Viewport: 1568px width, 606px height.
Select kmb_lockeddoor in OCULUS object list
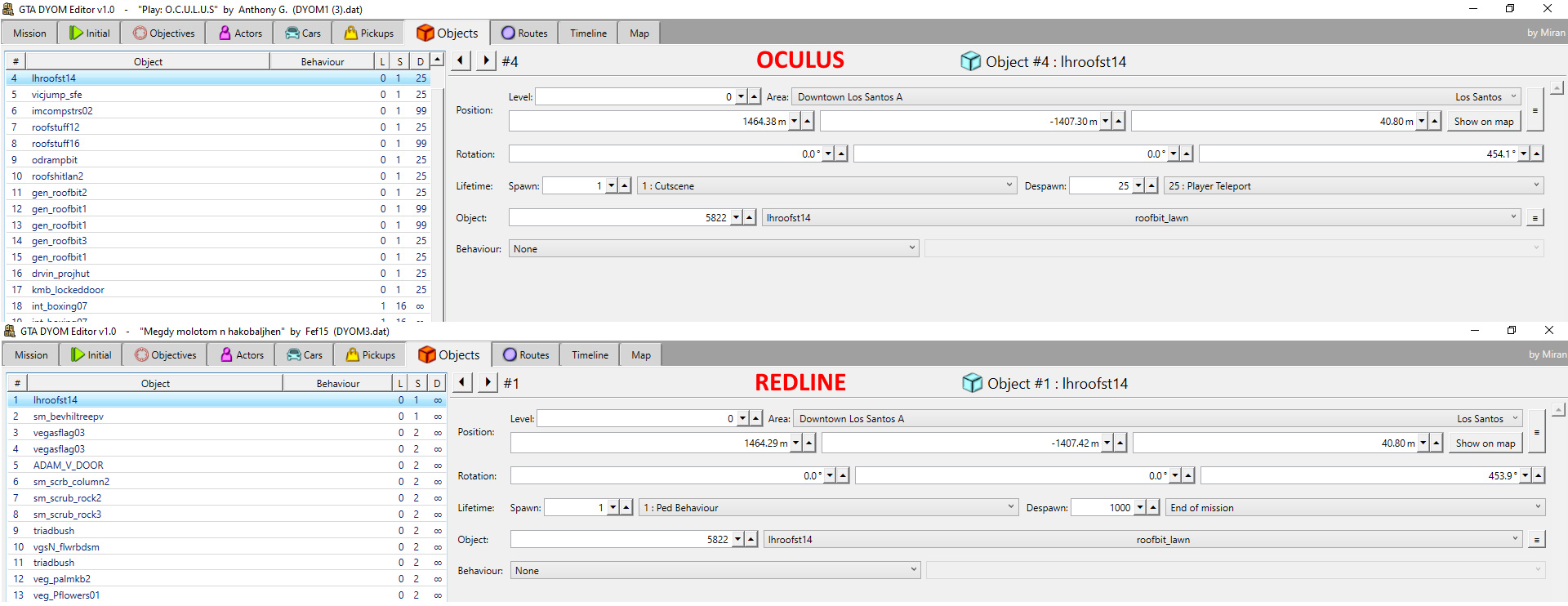pos(218,290)
